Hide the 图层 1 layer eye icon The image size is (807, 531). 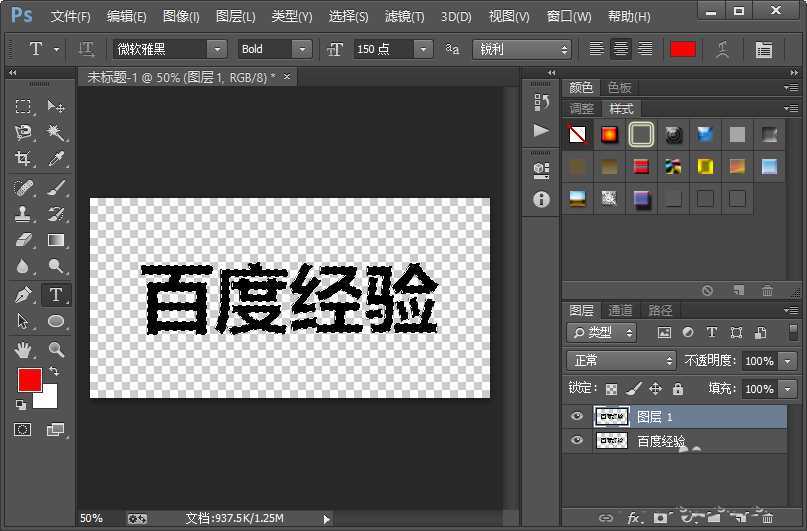(576, 416)
